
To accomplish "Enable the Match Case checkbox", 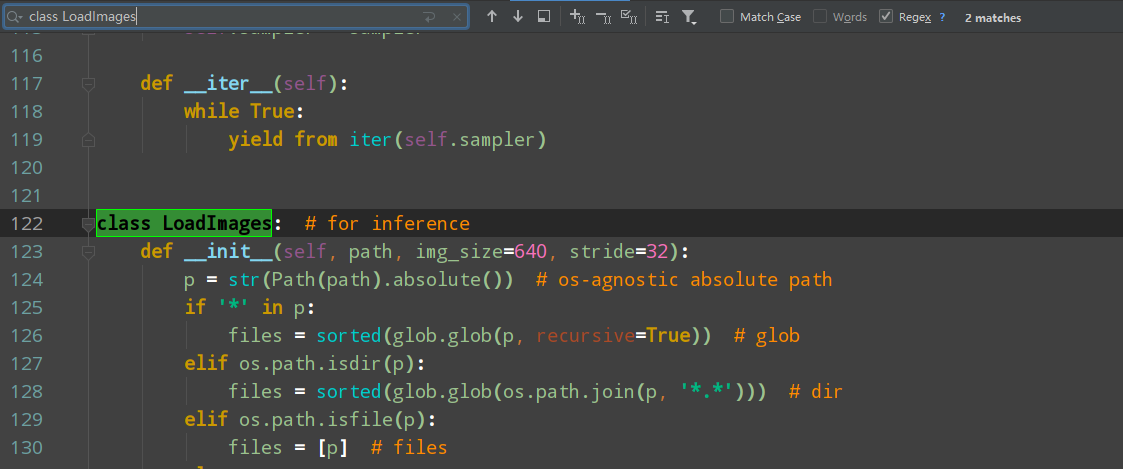I will [727, 16].
